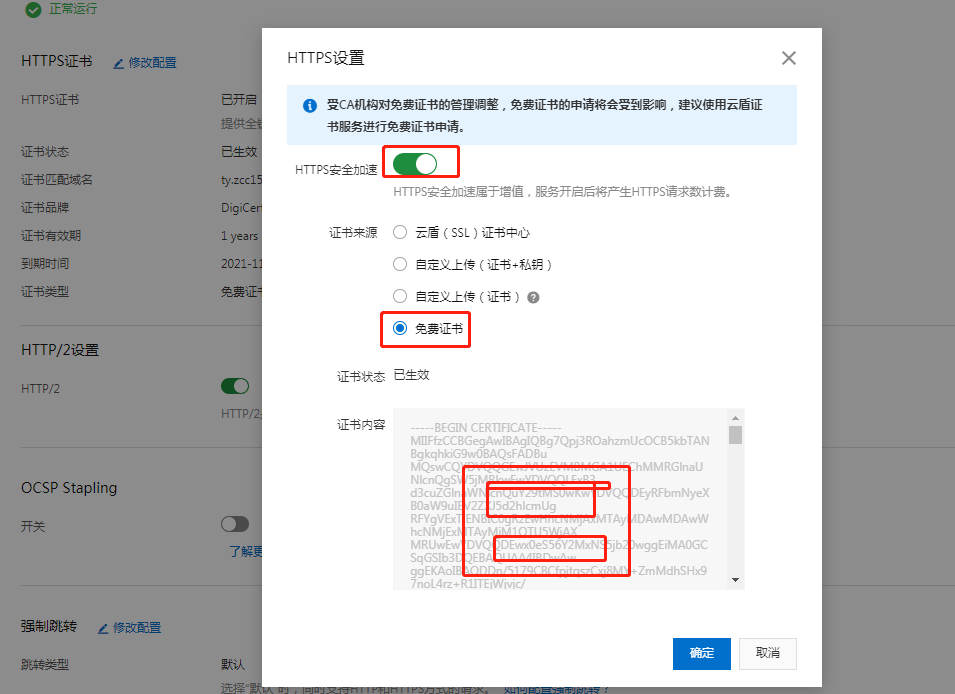Click the certificate box scroll-down arrow

point(736,580)
